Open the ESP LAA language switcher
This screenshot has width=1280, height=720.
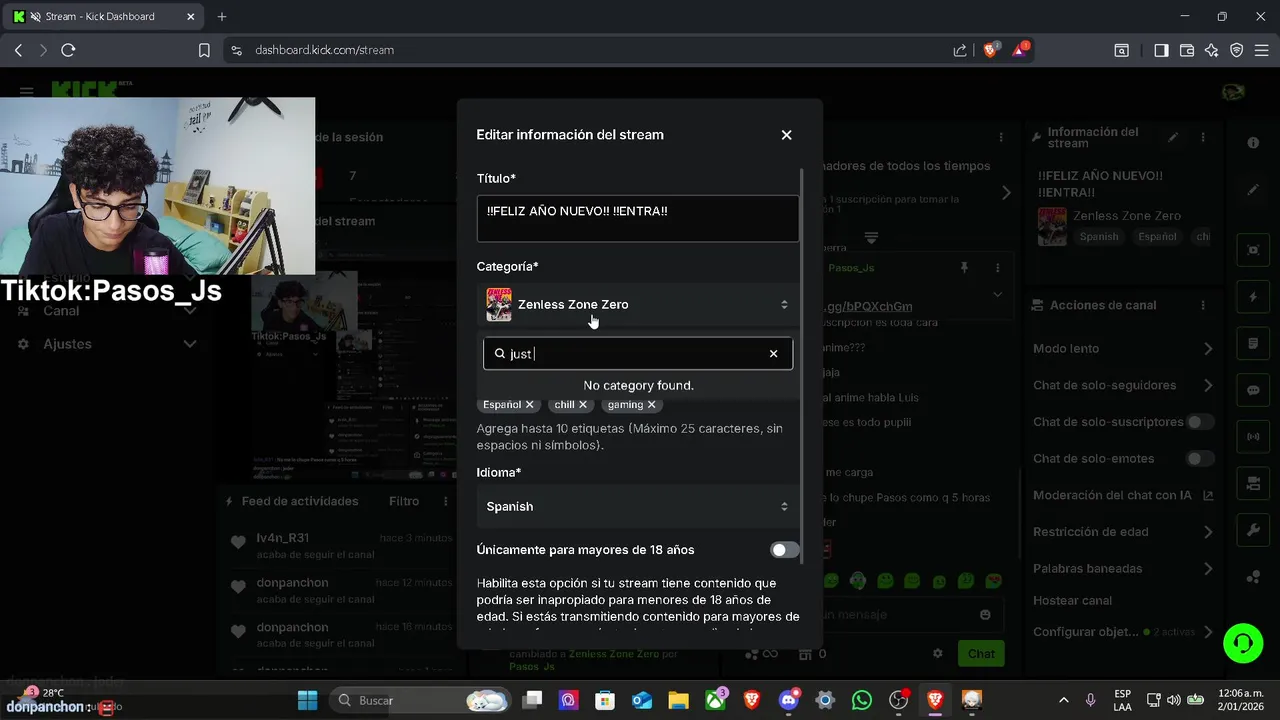click(1122, 700)
